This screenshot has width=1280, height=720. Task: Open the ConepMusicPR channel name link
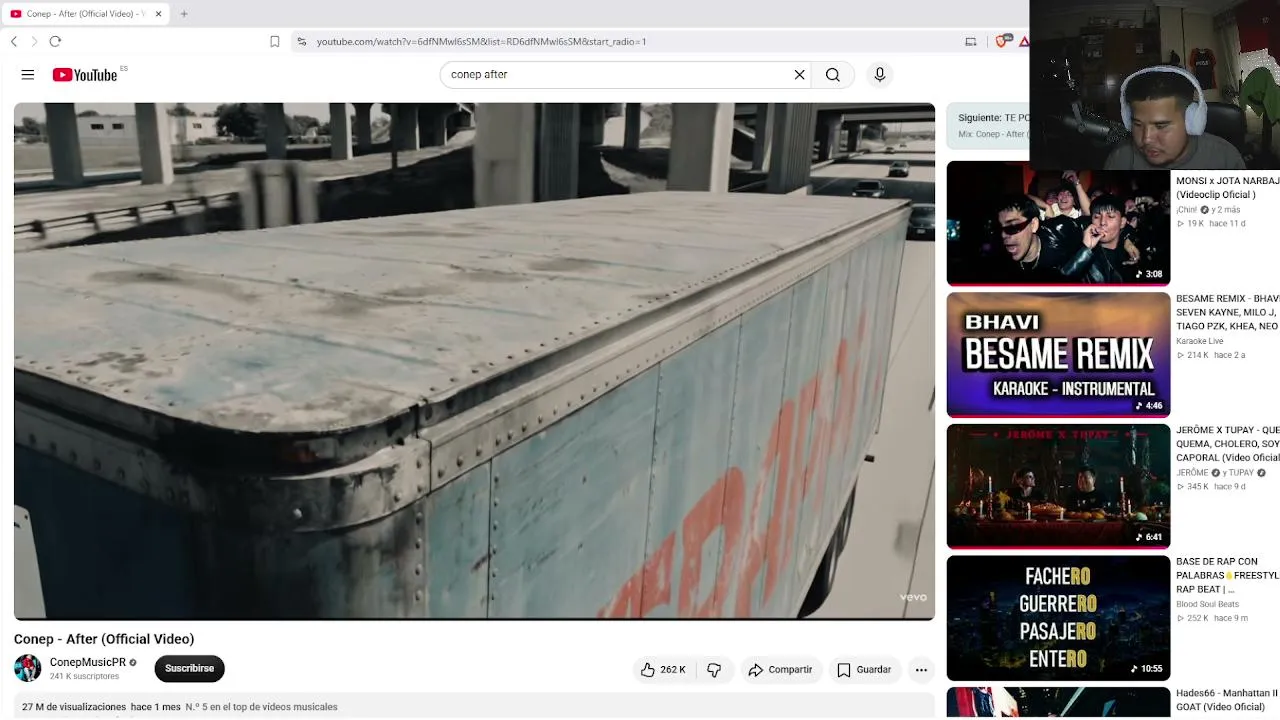point(88,662)
